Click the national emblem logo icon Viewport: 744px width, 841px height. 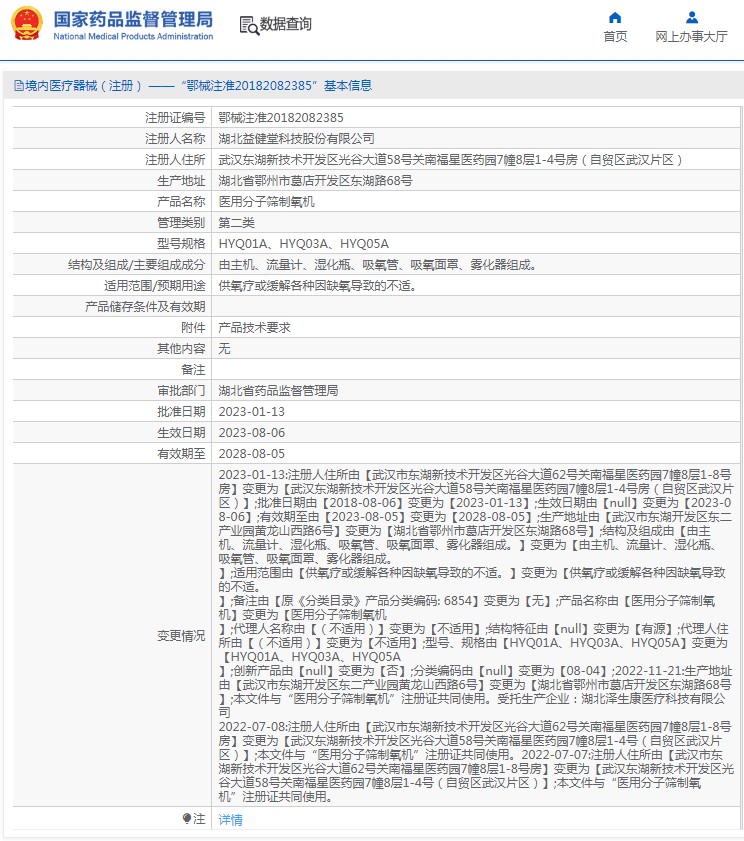[26, 23]
